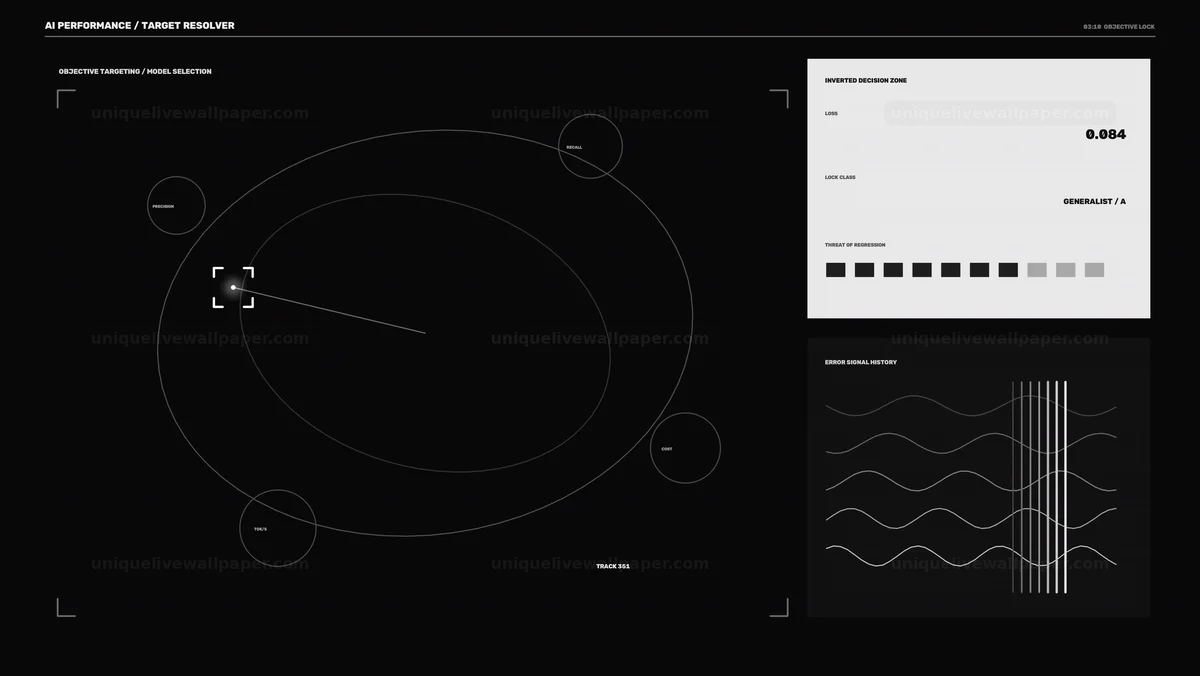
Task: Click the 03:10 OBJECTIVE LOCK status text
Action: [1119, 26]
